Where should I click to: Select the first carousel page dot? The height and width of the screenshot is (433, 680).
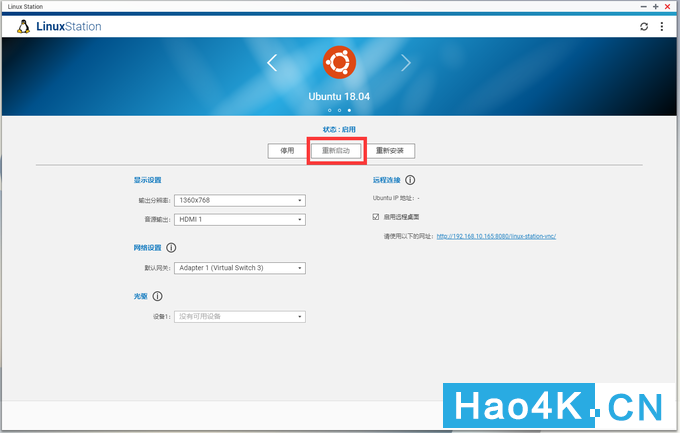[x=330, y=110]
